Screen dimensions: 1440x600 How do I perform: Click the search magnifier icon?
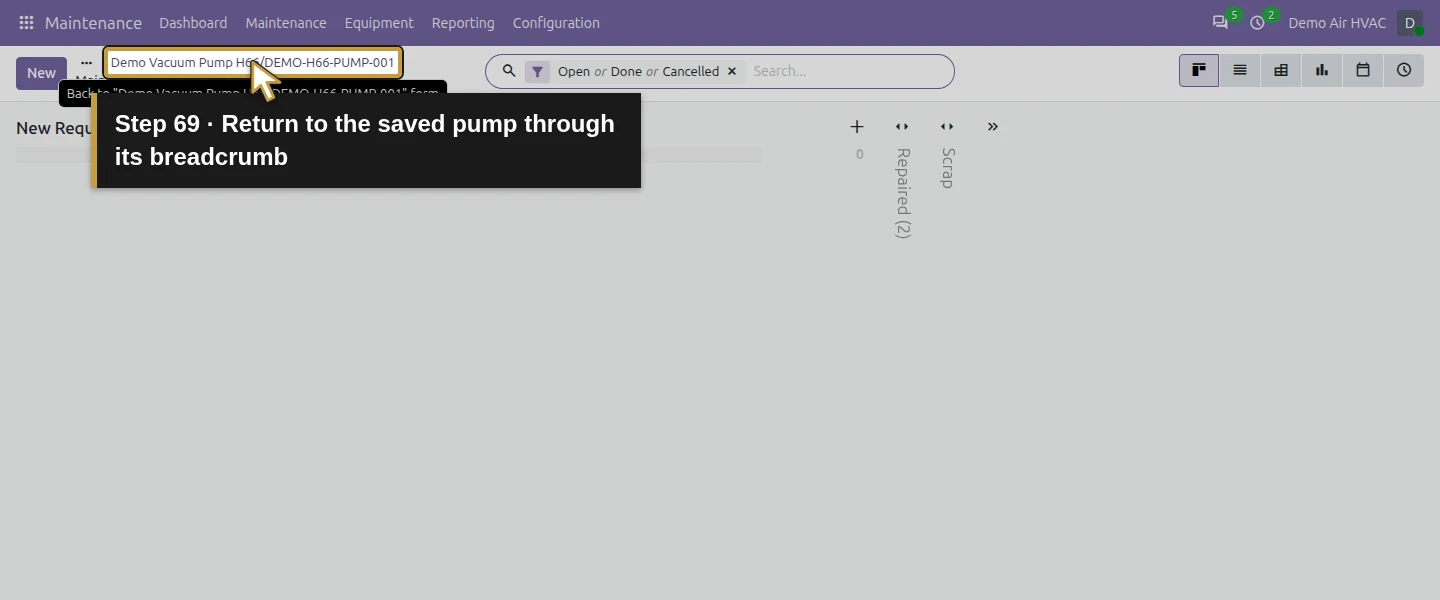(509, 71)
